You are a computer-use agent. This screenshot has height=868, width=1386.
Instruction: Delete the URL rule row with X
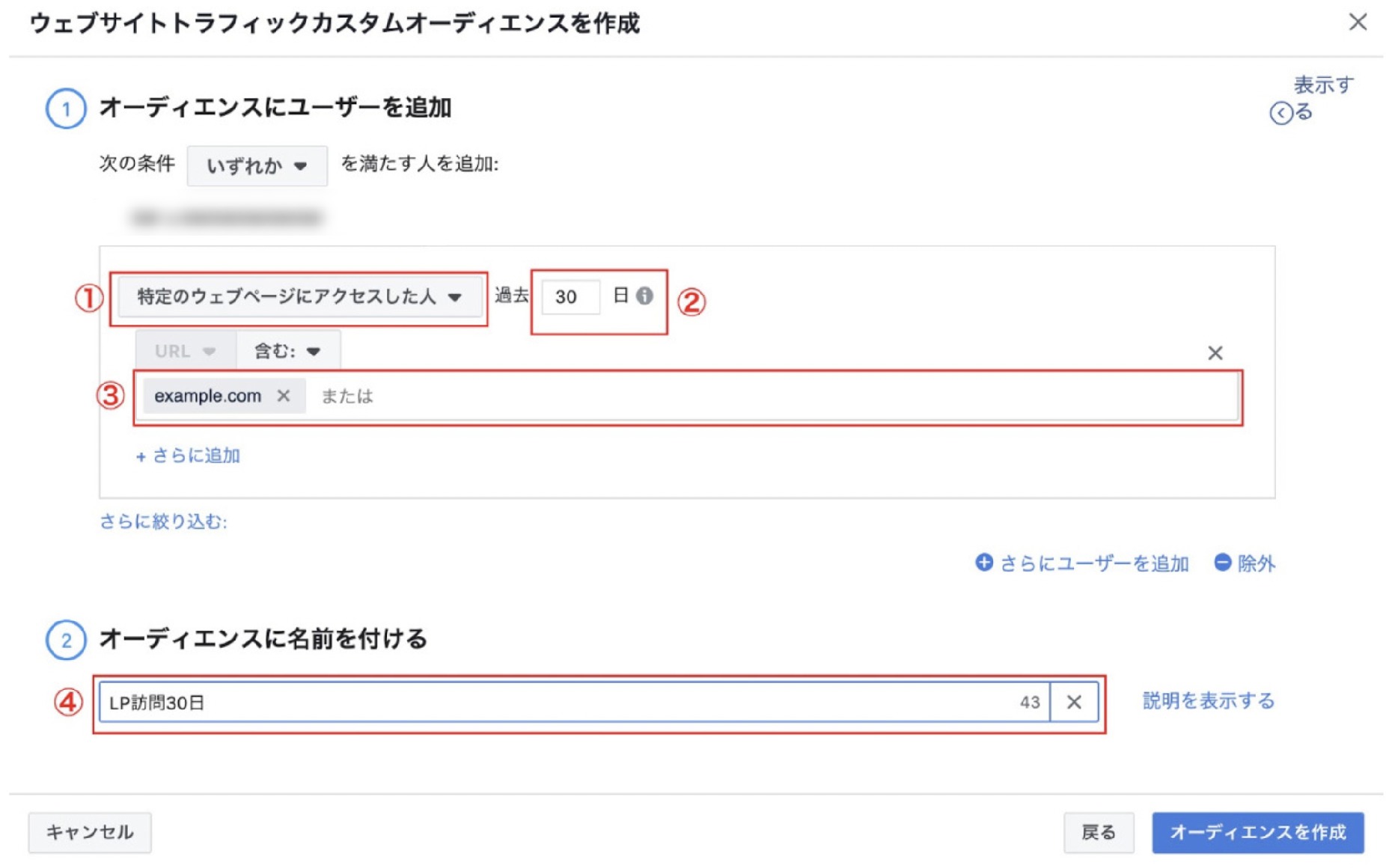pyautogui.click(x=1215, y=353)
